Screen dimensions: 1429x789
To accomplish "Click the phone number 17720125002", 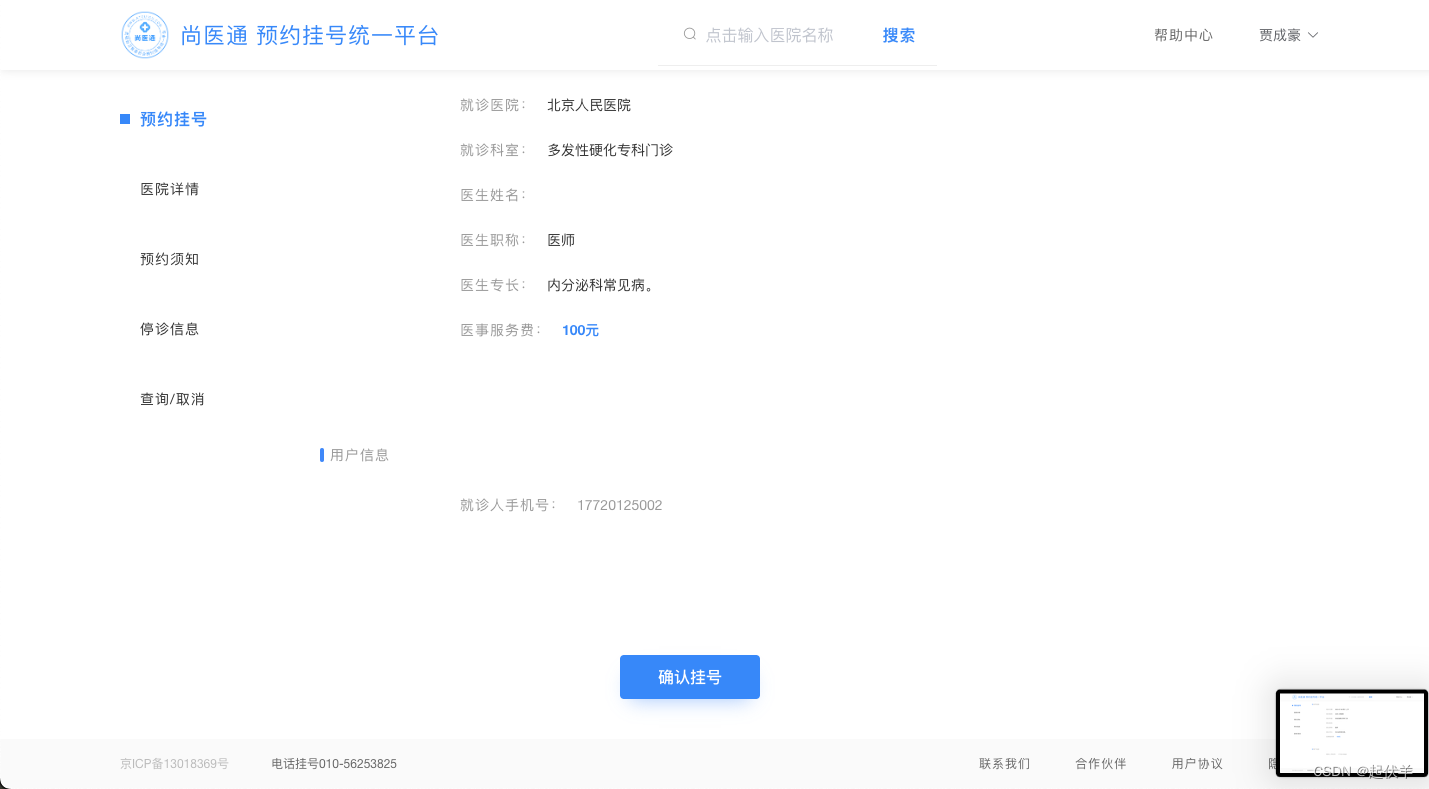I will 619,505.
